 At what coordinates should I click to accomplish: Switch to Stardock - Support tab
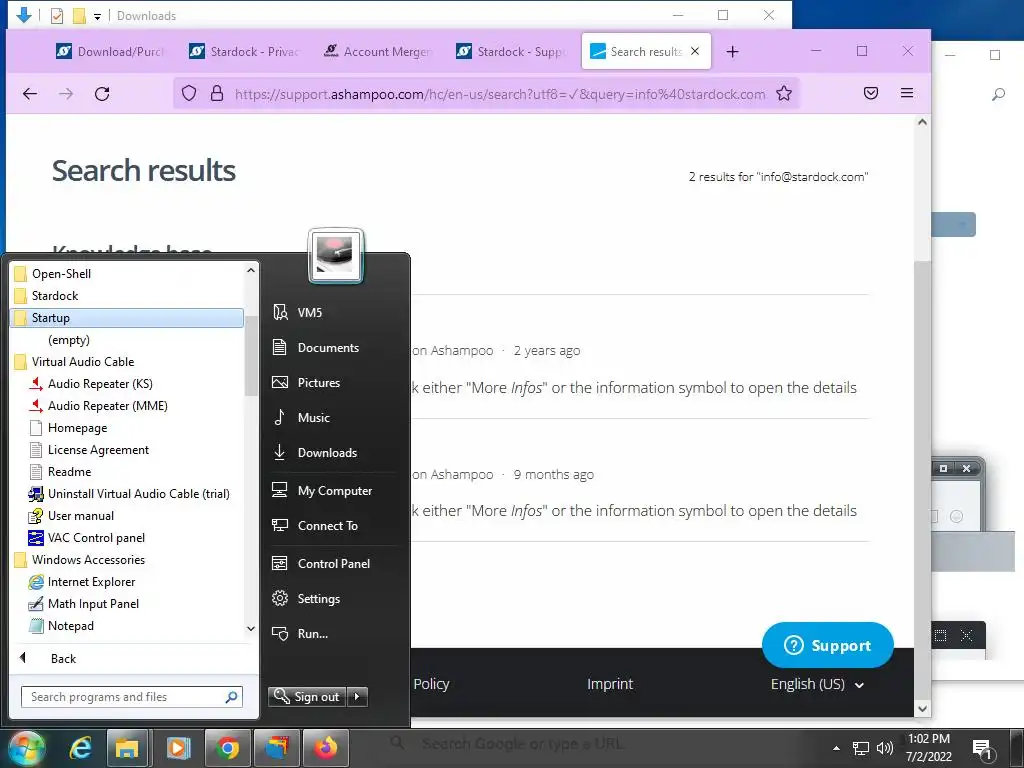pos(511,52)
